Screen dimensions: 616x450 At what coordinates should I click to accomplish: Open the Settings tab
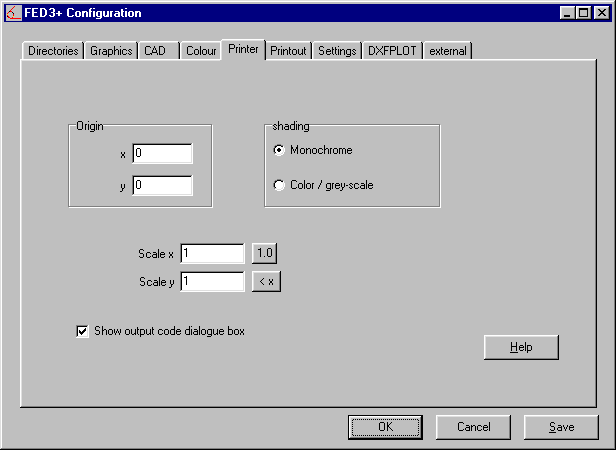tap(337, 51)
